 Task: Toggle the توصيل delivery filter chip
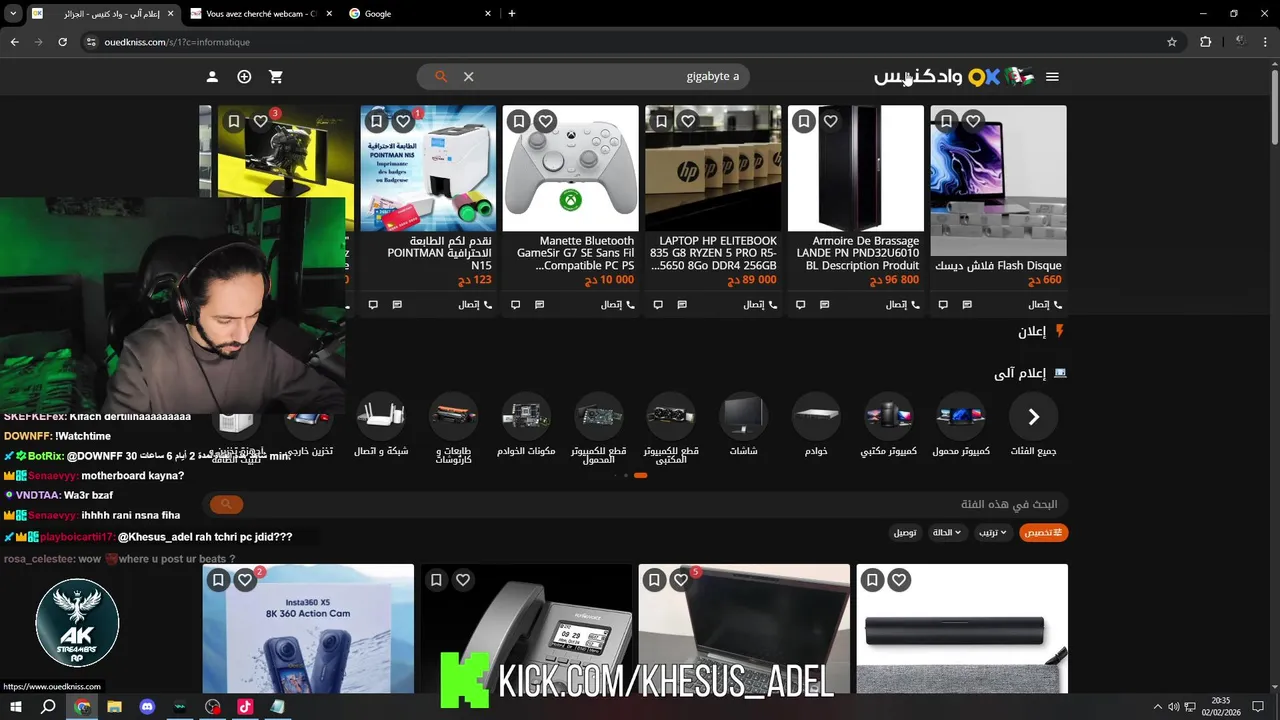[x=904, y=533]
